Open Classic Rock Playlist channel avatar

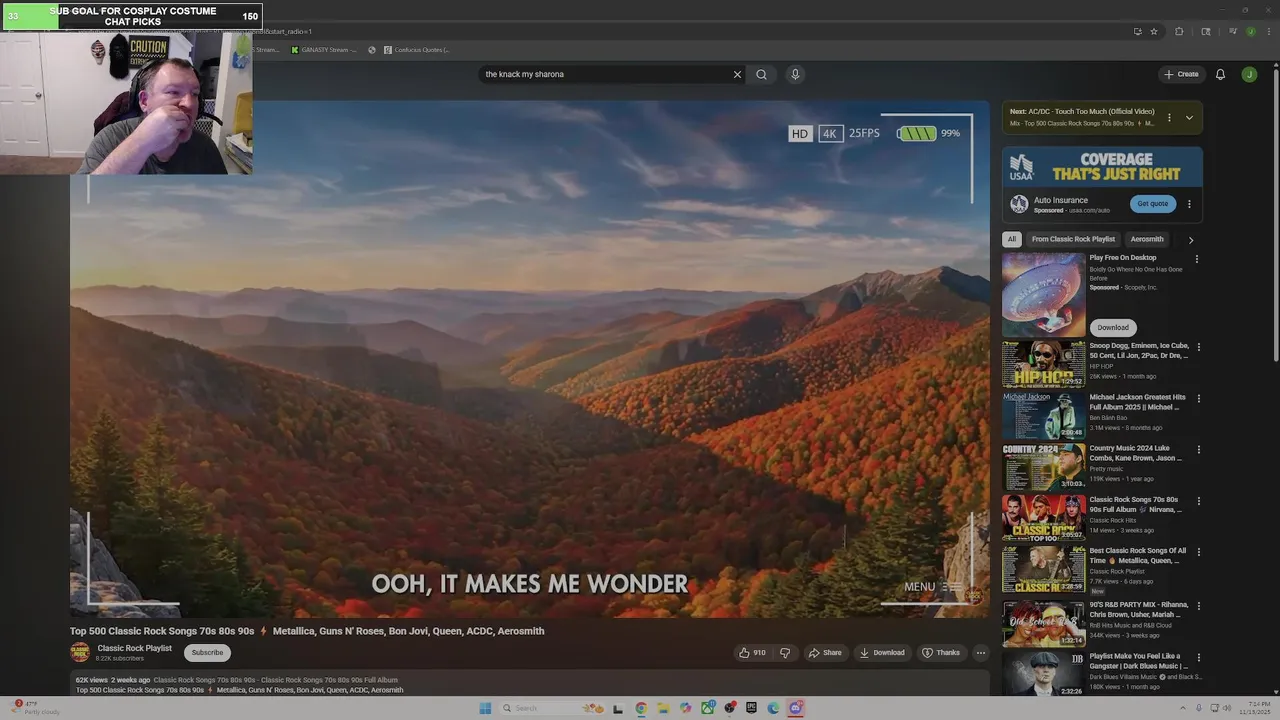pos(80,653)
